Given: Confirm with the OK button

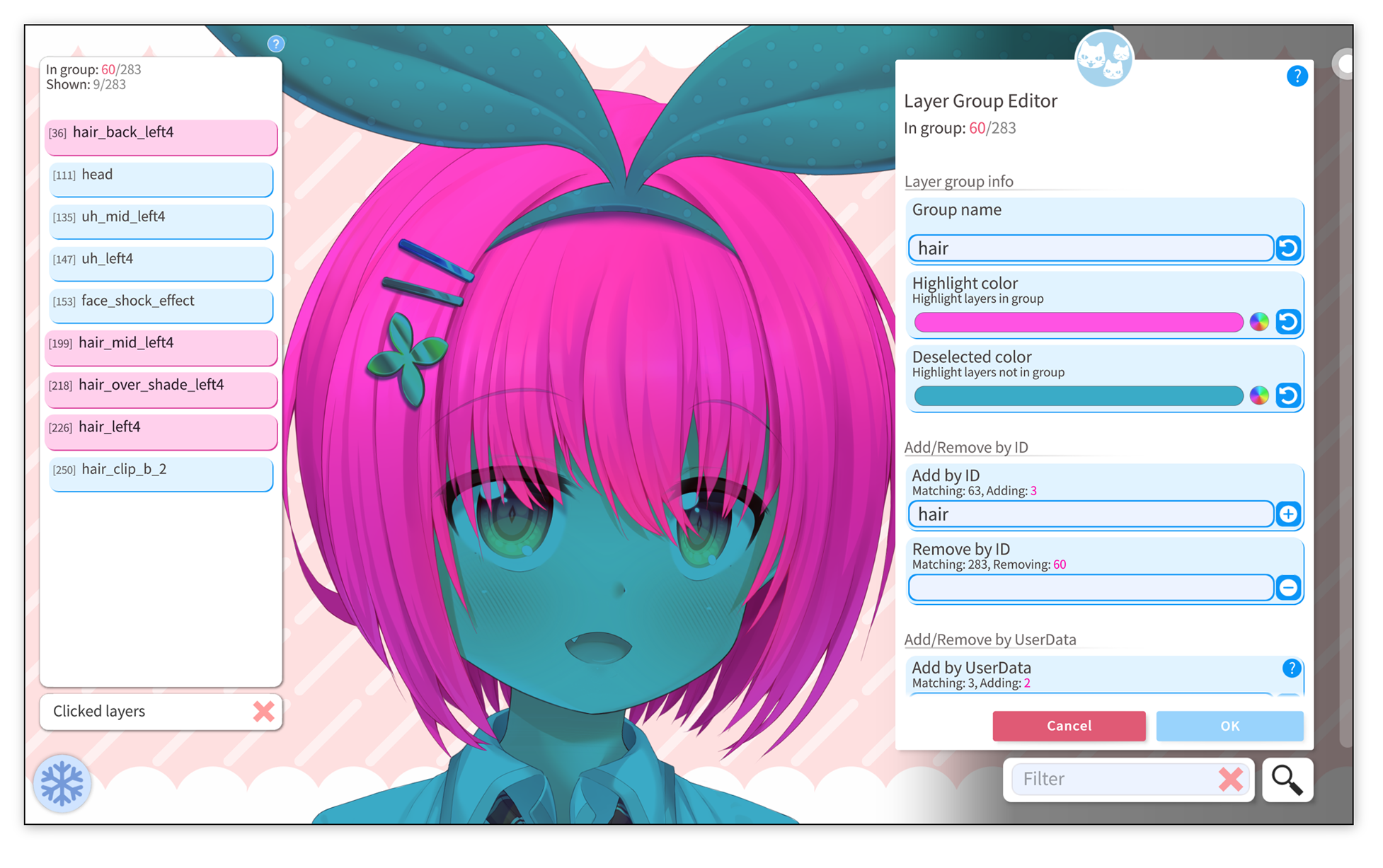Looking at the screenshot, I should [x=1229, y=726].
